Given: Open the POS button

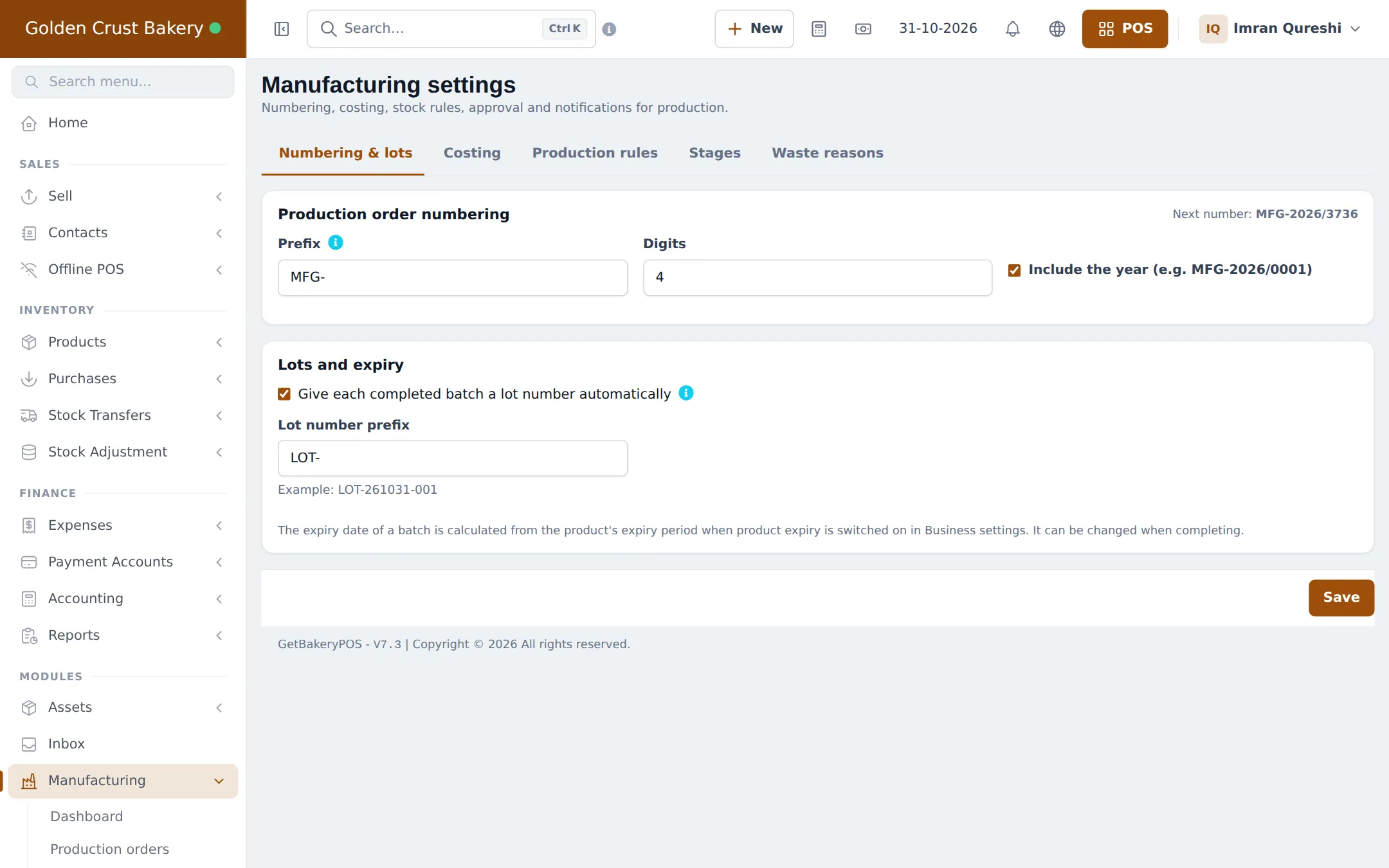Looking at the screenshot, I should click(x=1125, y=29).
